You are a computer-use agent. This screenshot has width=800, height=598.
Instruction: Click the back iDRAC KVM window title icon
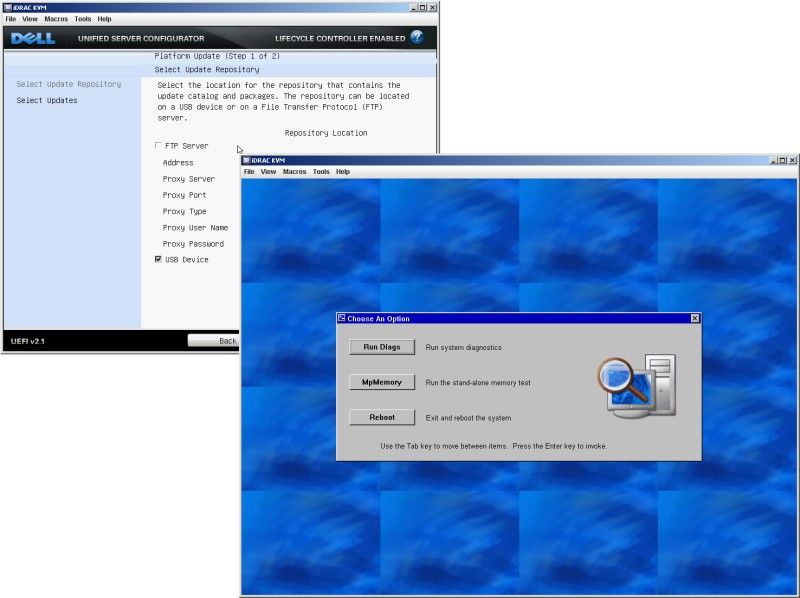tap(8, 8)
